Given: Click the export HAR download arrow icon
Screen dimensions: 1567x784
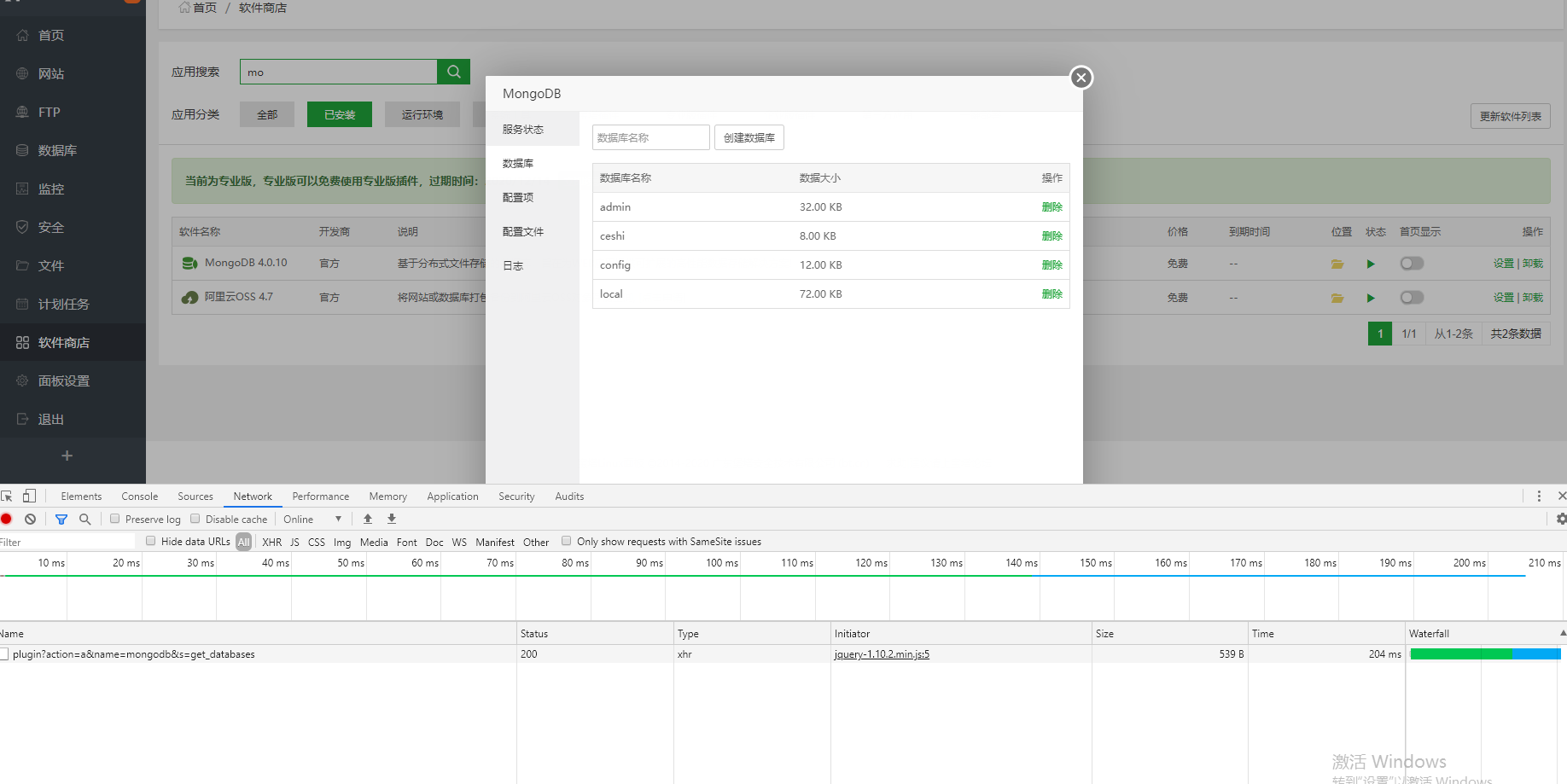Looking at the screenshot, I should point(392,519).
